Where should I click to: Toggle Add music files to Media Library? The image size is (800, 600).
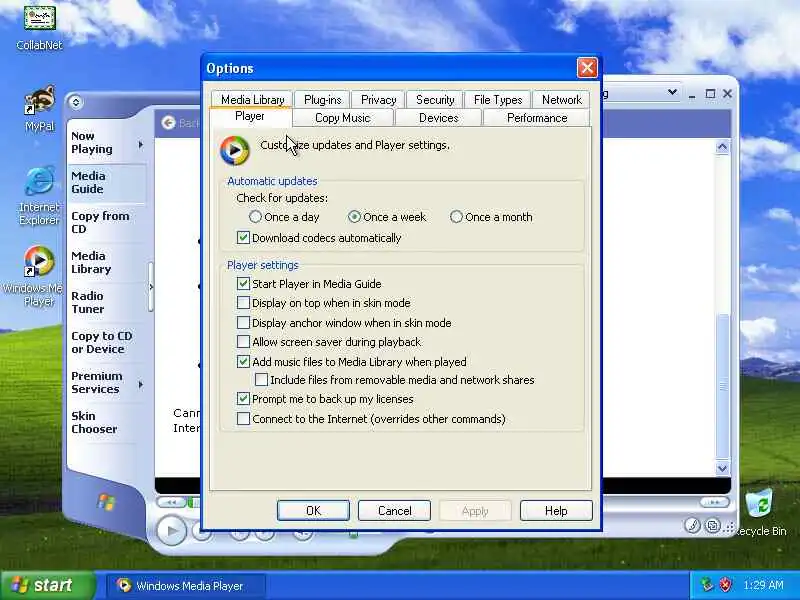352,362
